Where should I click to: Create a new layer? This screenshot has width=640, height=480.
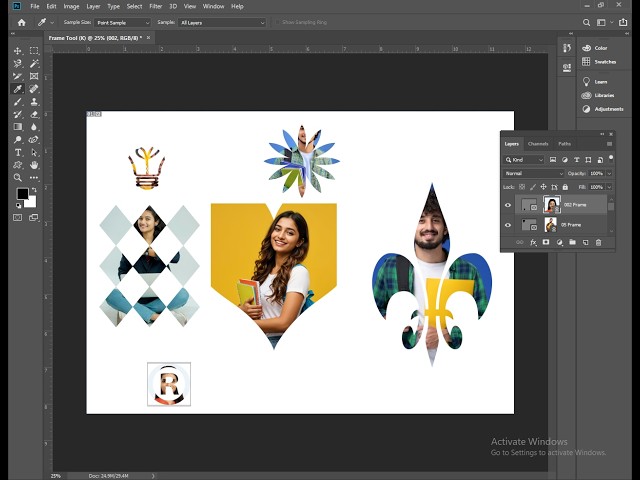tap(585, 242)
